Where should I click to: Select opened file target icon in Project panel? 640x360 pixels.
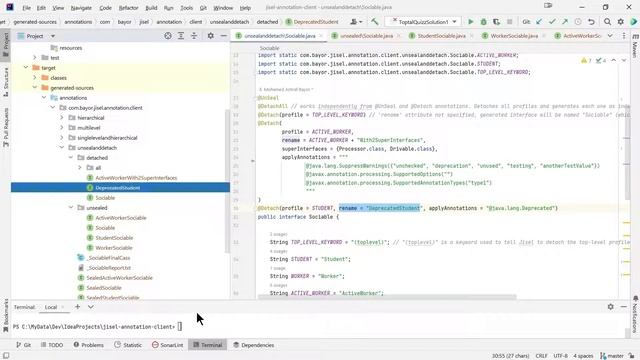168,36
